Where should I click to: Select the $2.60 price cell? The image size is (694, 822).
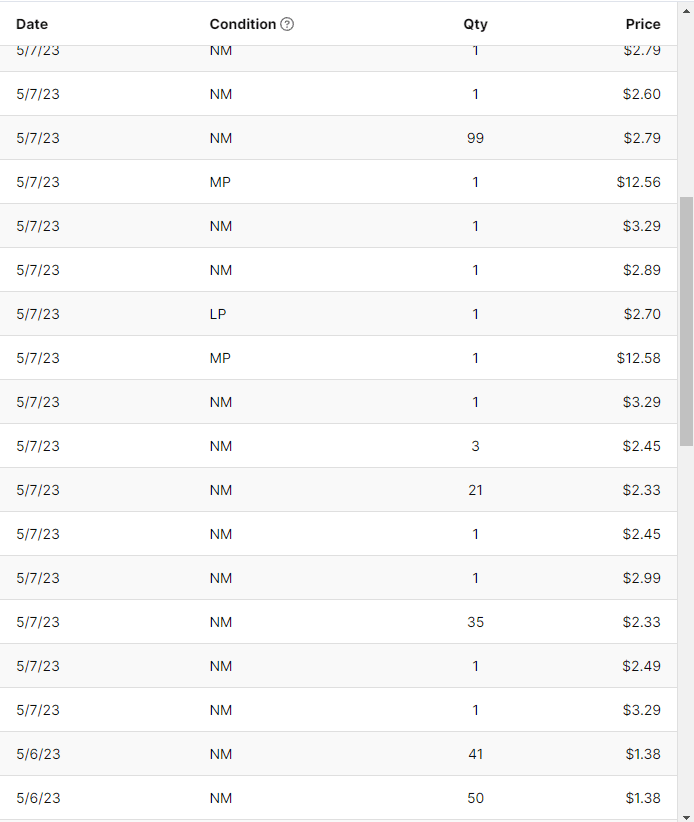pos(642,94)
